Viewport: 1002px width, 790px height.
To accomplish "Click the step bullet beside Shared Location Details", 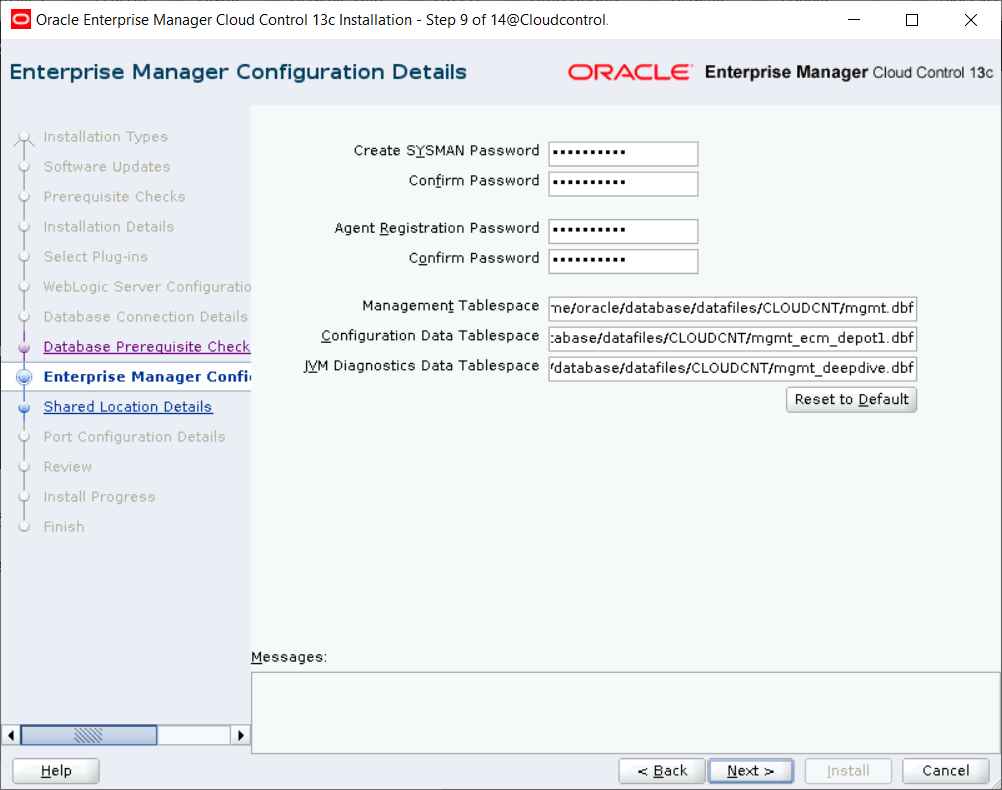I will tap(24, 407).
